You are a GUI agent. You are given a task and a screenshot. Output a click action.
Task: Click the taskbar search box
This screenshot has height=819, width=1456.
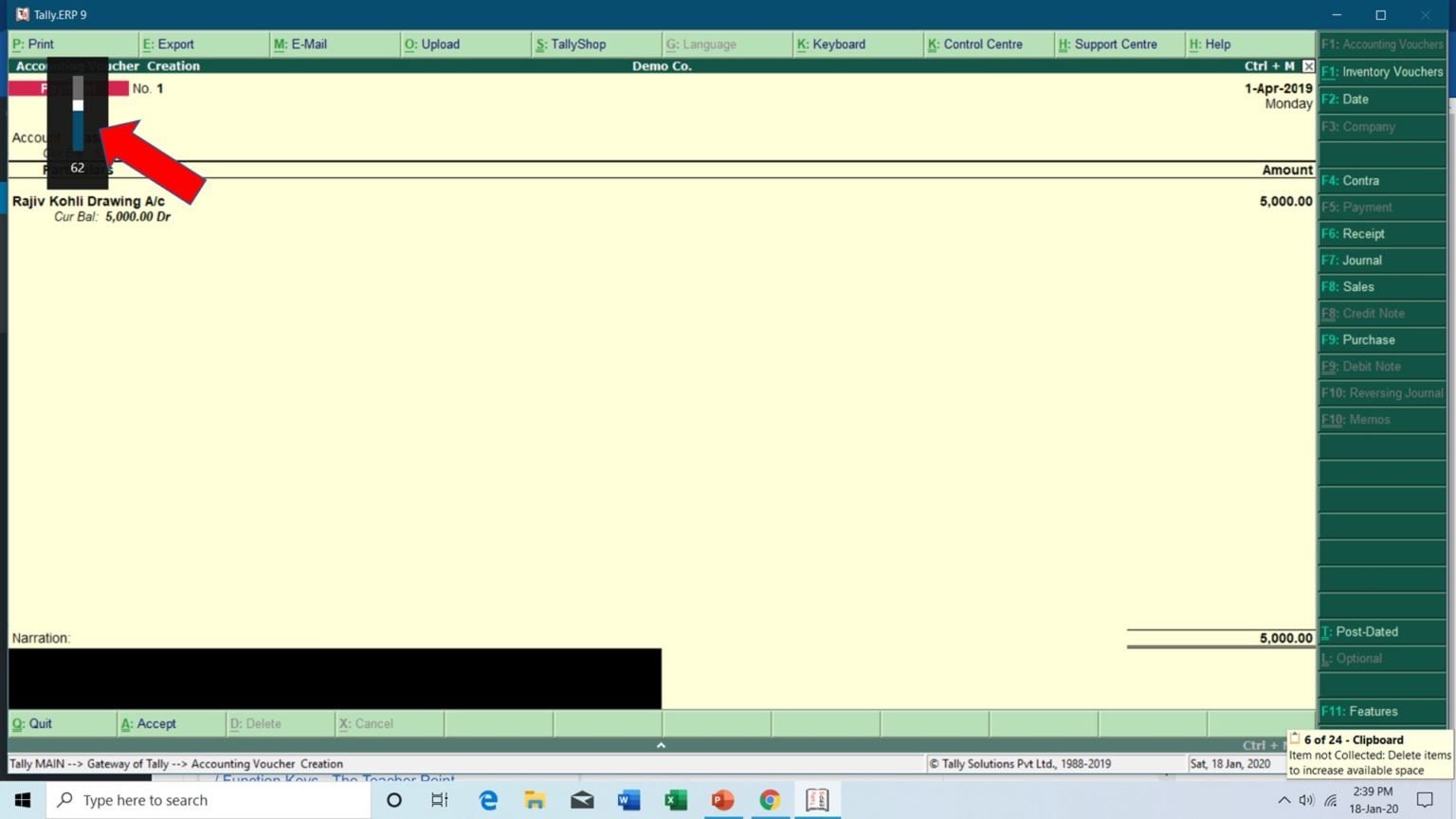click(x=209, y=800)
